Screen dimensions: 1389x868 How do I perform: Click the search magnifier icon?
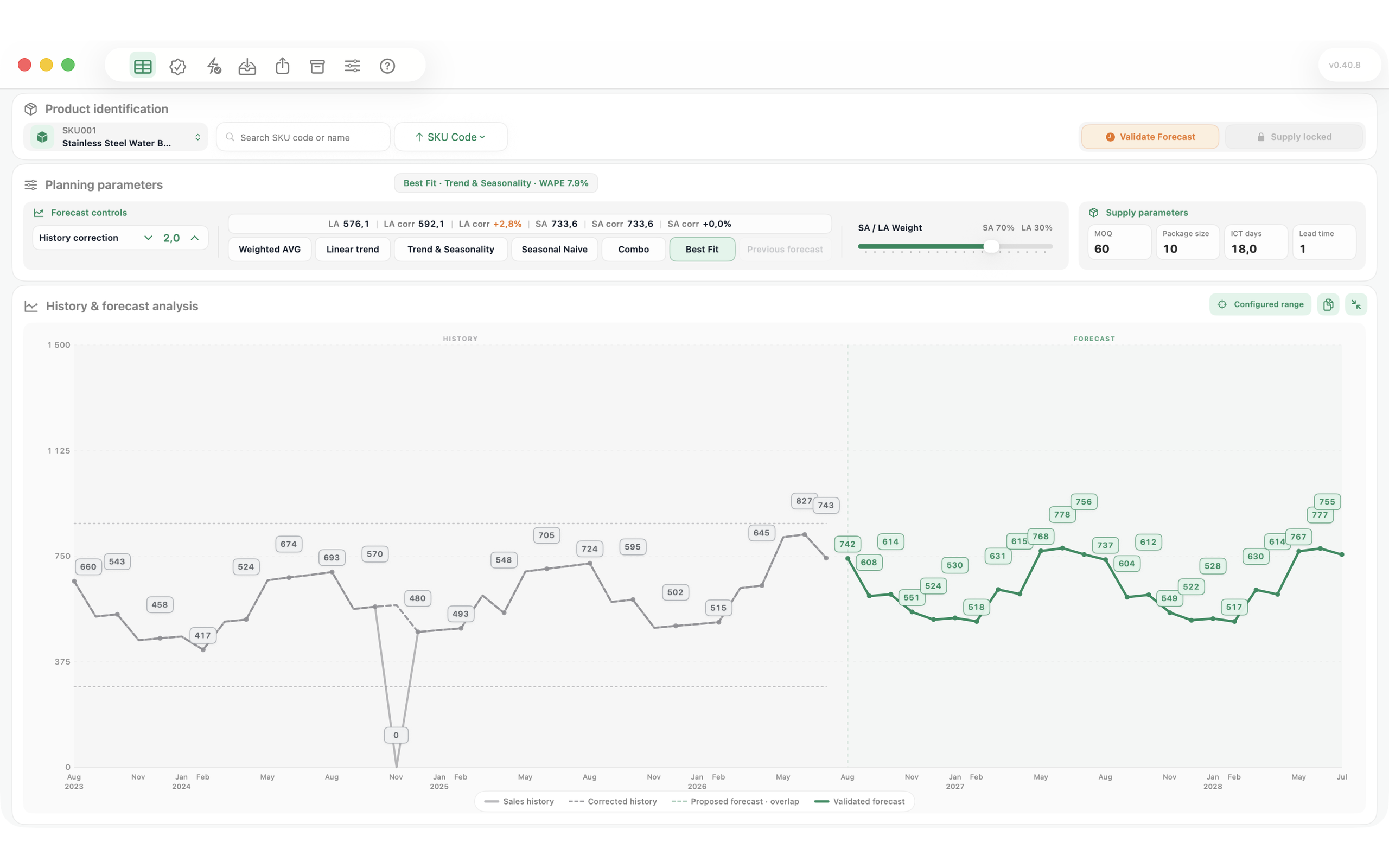point(230,137)
